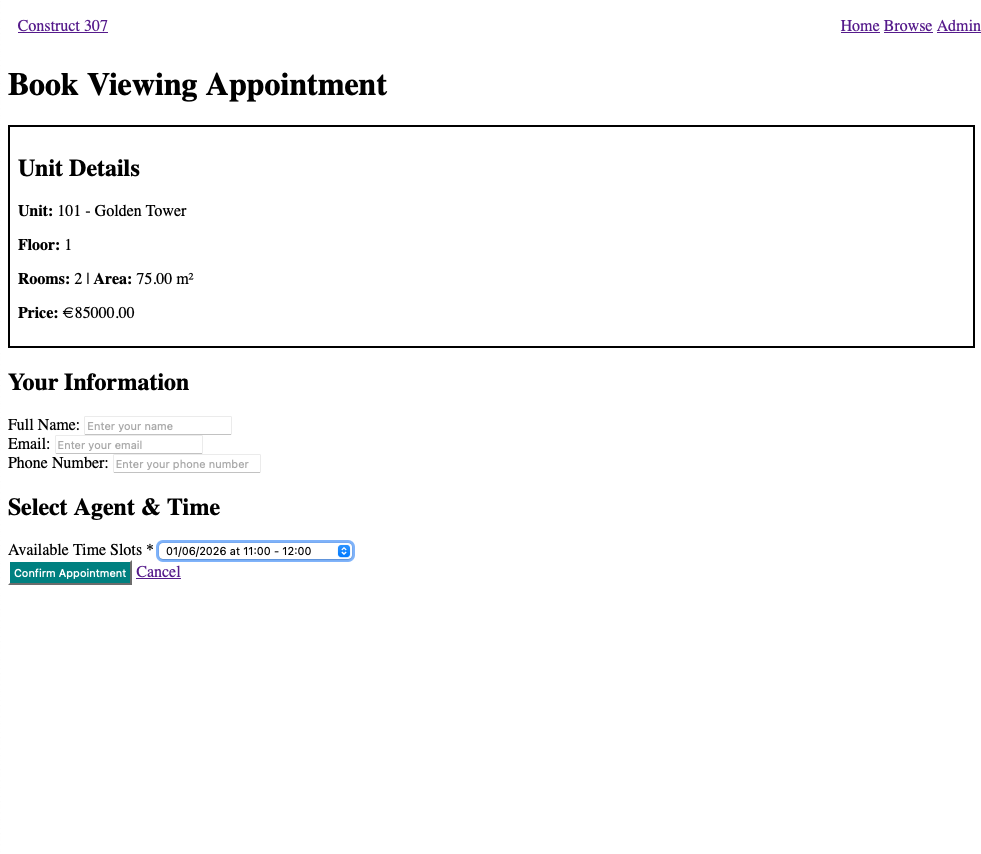Image resolution: width=981 pixels, height=854 pixels.
Task: Click the 'Email:' label text
Action: (x=29, y=444)
